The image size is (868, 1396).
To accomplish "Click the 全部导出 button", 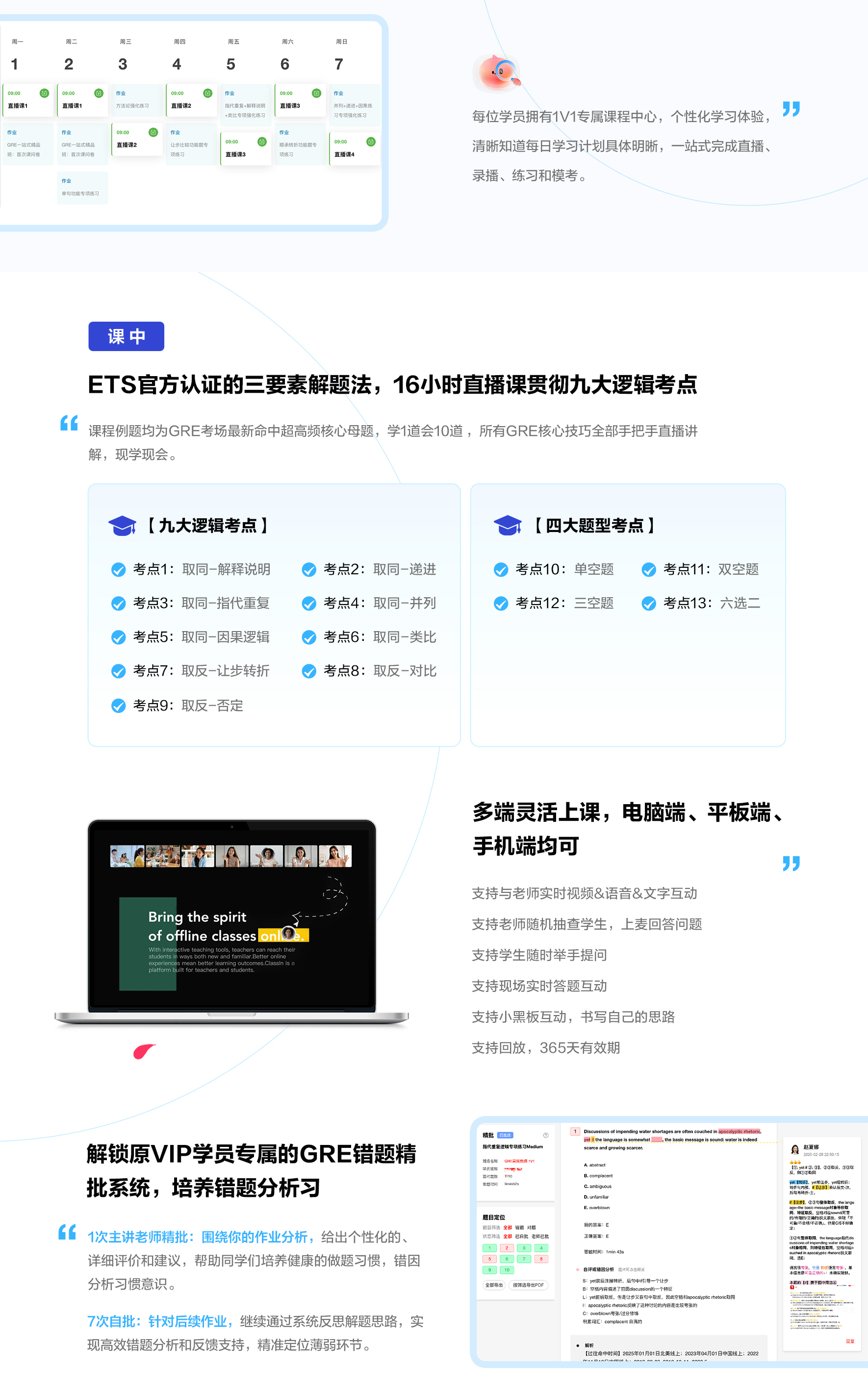I will tap(495, 1286).
